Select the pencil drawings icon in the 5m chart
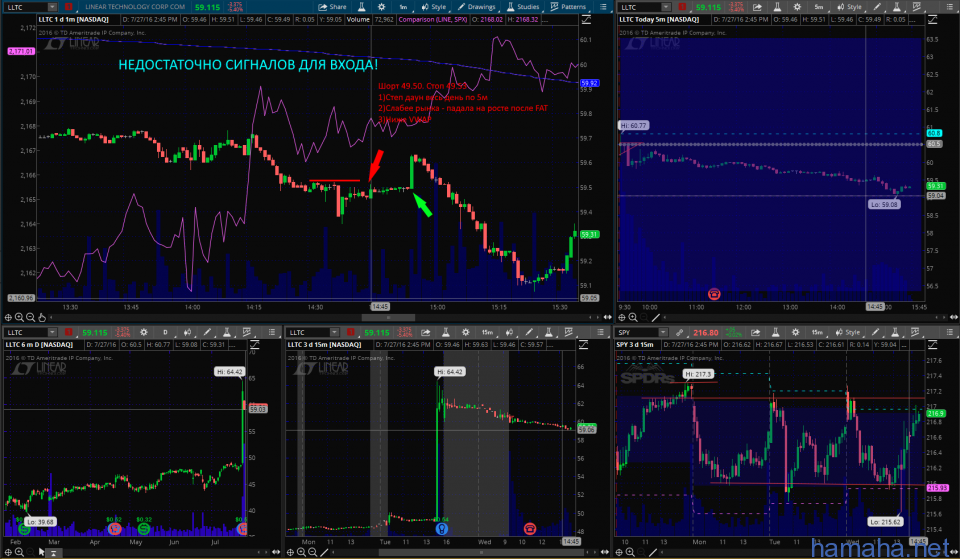Screen dimensions: 960x559 877,7
